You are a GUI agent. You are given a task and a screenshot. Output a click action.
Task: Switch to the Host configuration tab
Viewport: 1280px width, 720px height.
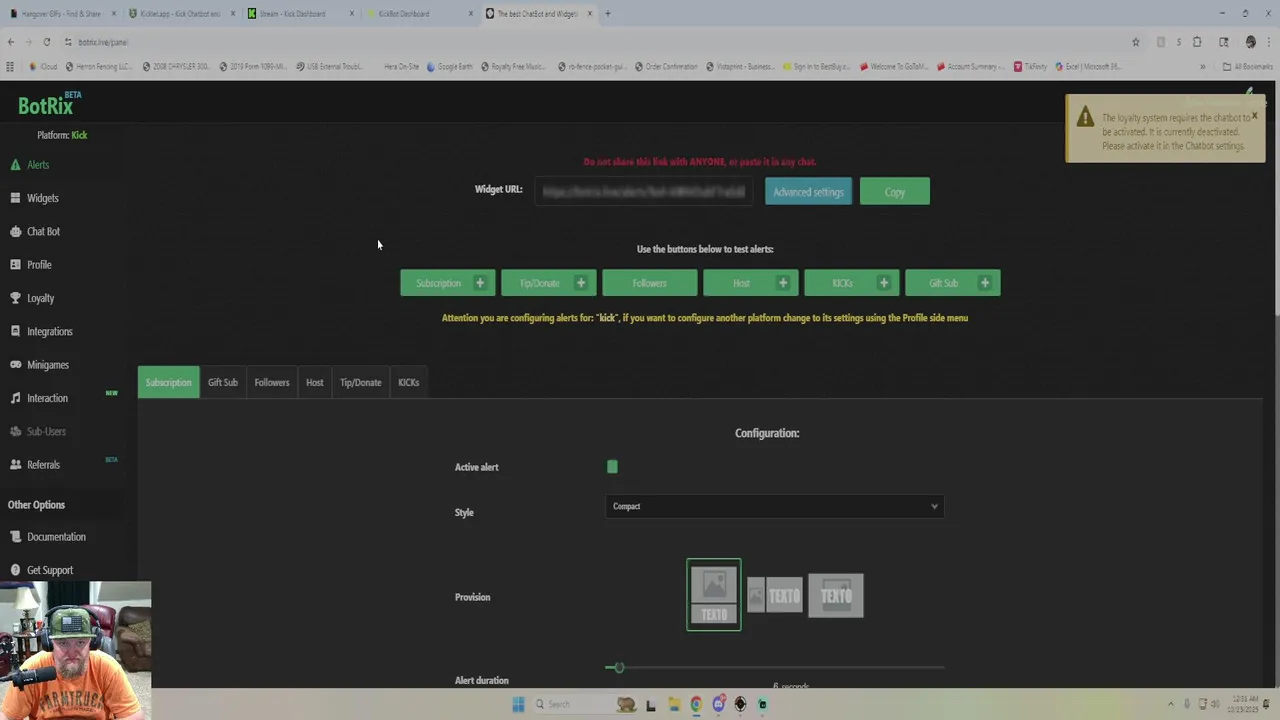[315, 382]
